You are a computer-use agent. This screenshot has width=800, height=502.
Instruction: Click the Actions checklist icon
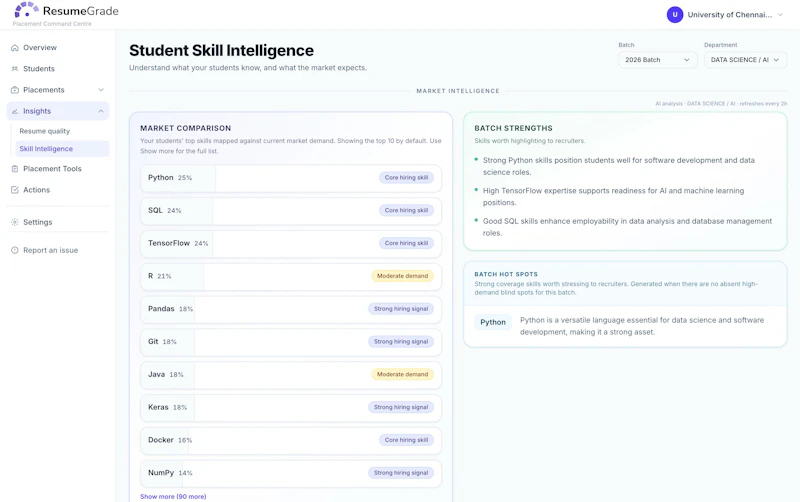[x=15, y=190]
